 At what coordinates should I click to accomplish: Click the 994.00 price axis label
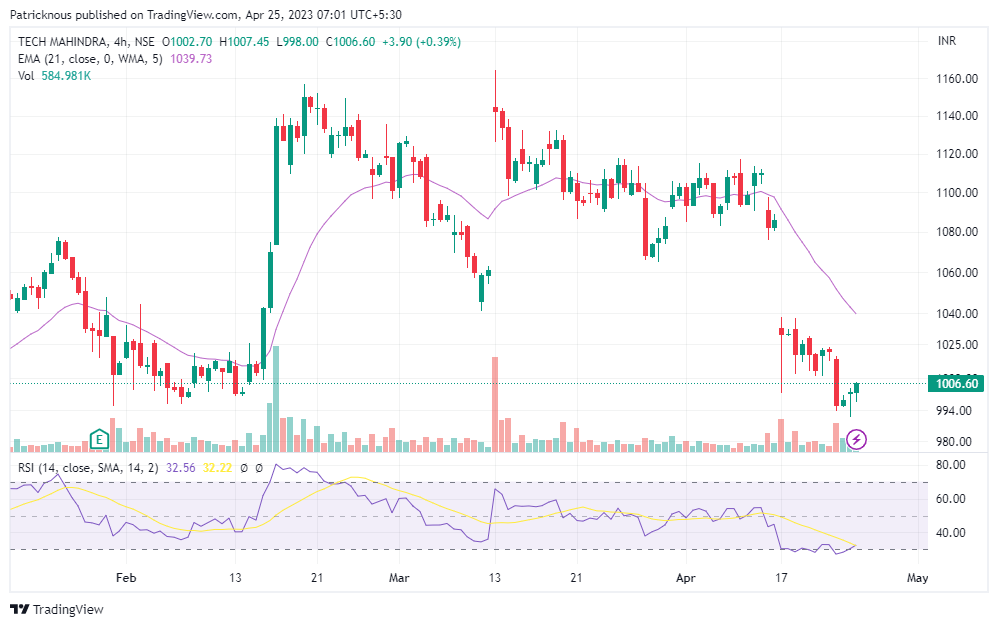953,411
